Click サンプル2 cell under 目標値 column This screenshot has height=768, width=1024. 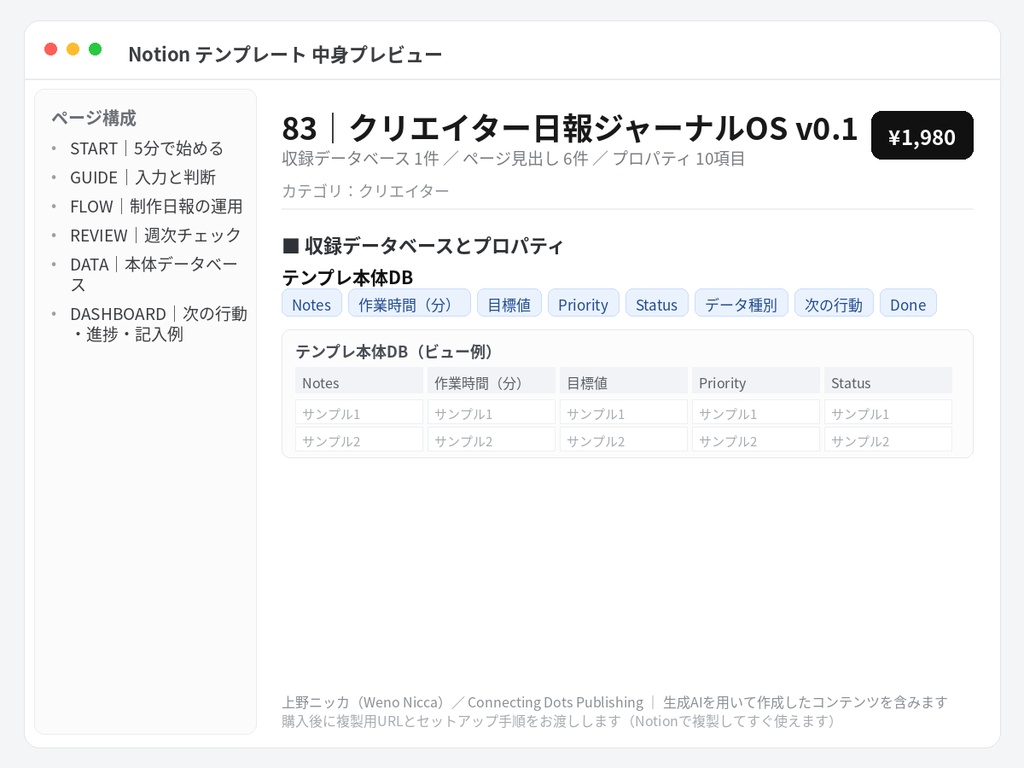tap(624, 440)
